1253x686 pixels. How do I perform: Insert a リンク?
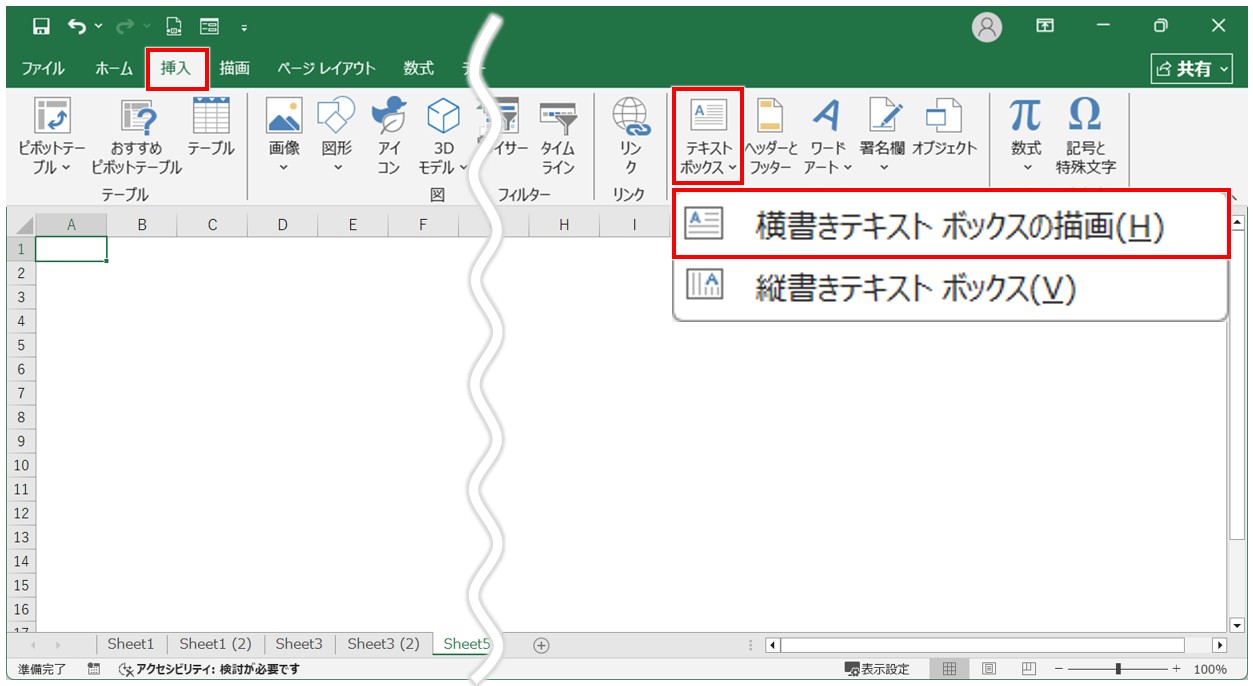(631, 136)
